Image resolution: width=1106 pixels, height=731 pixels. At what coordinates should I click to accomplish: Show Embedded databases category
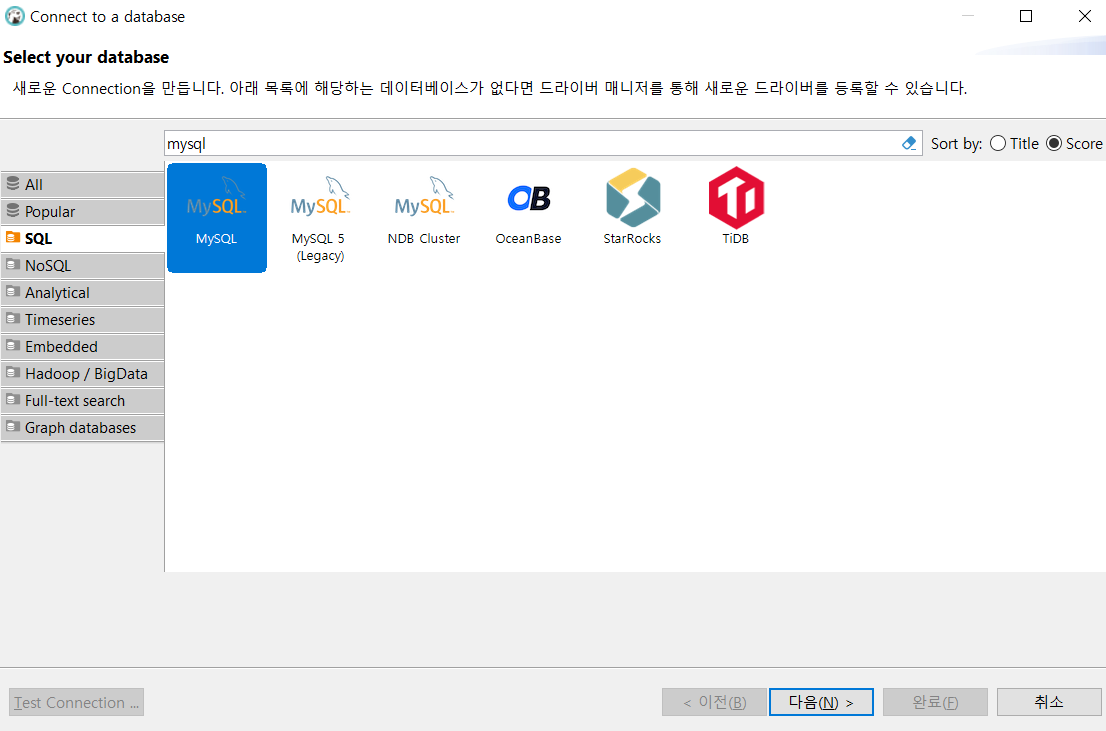click(x=83, y=347)
